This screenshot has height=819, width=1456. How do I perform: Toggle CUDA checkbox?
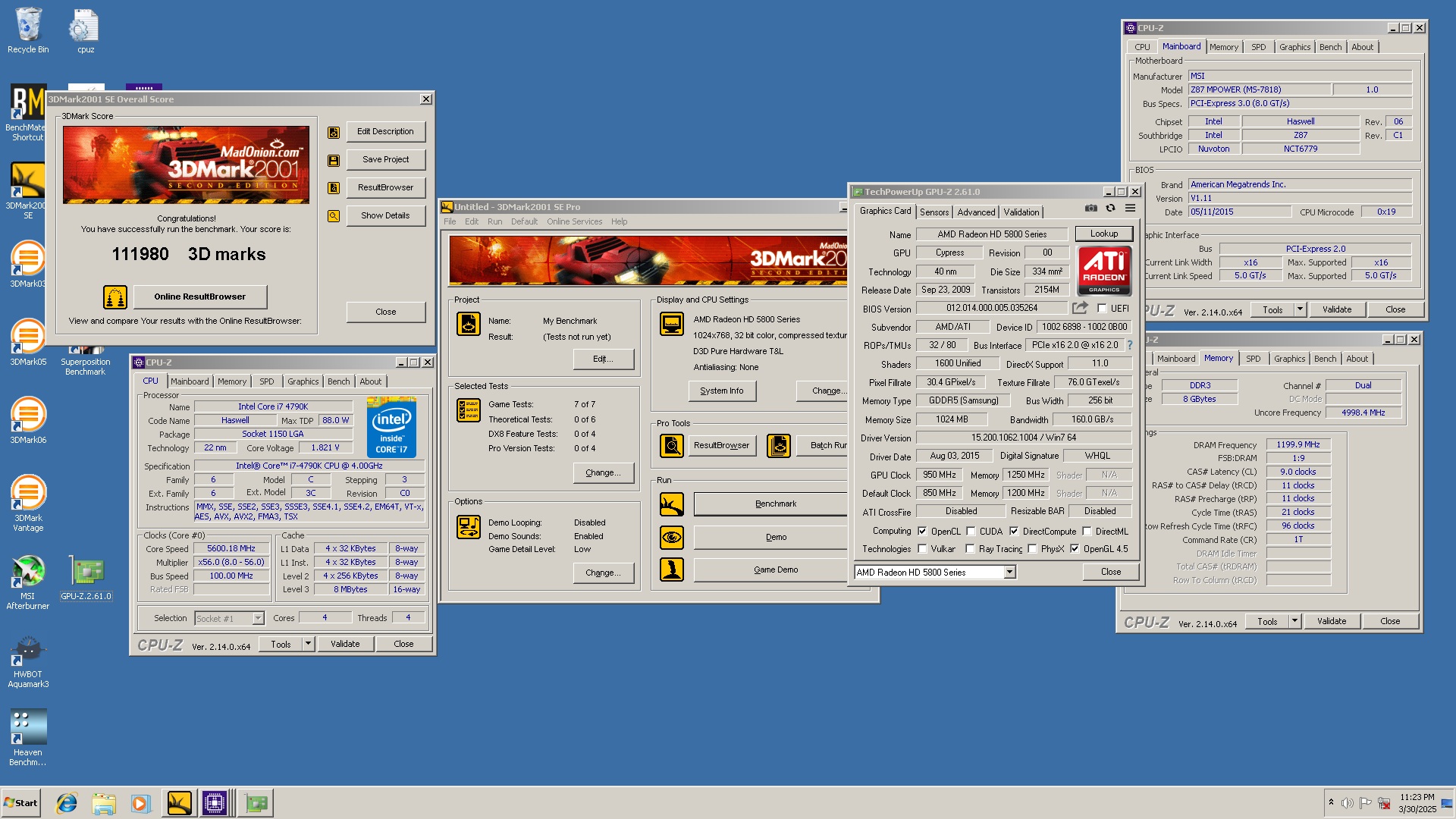point(971,532)
